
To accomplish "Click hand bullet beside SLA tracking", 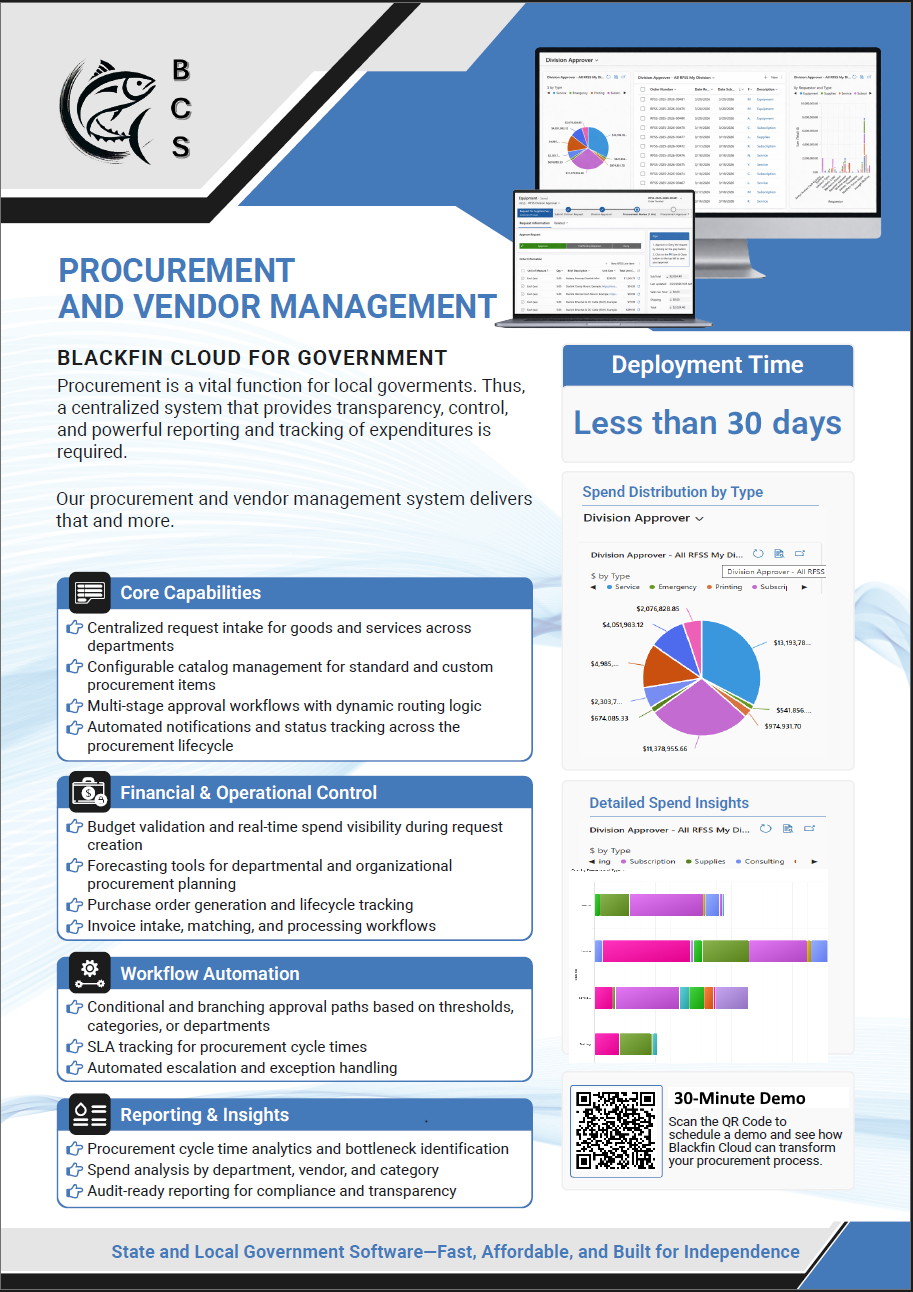I will pyautogui.click(x=74, y=1047).
